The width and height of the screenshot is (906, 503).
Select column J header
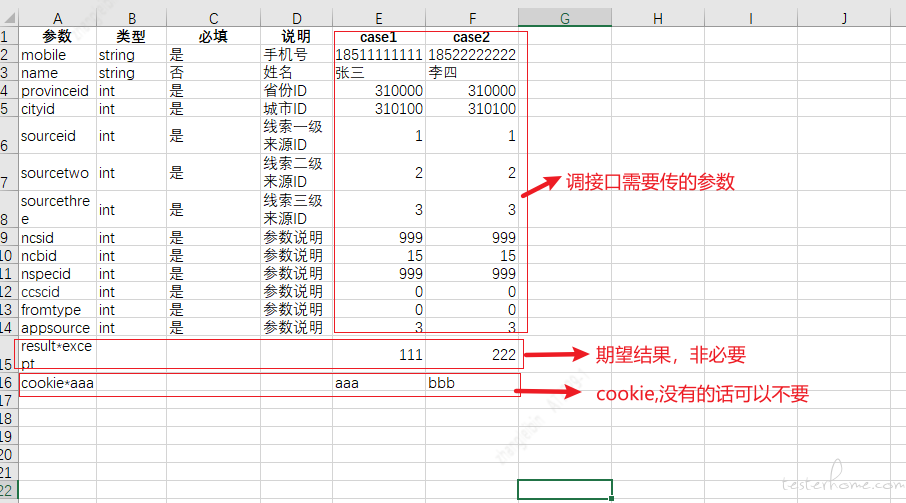point(844,18)
